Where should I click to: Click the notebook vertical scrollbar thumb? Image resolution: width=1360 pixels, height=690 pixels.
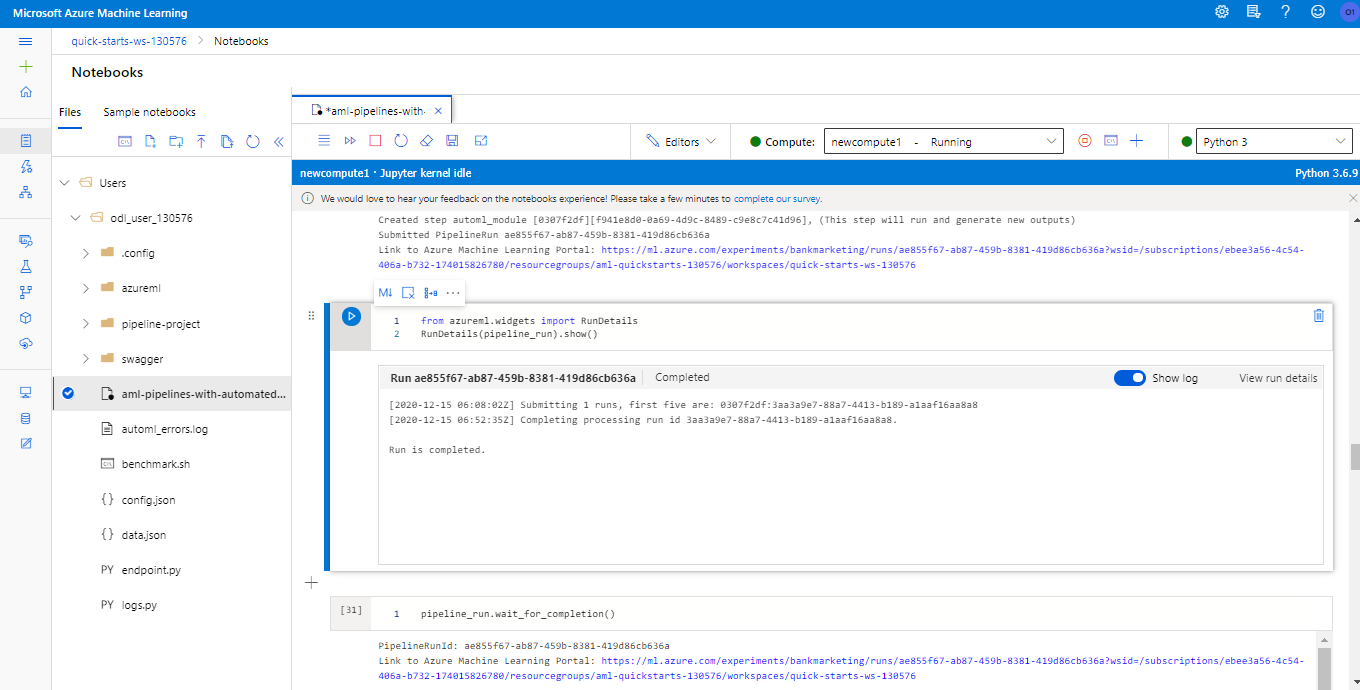click(x=1354, y=457)
